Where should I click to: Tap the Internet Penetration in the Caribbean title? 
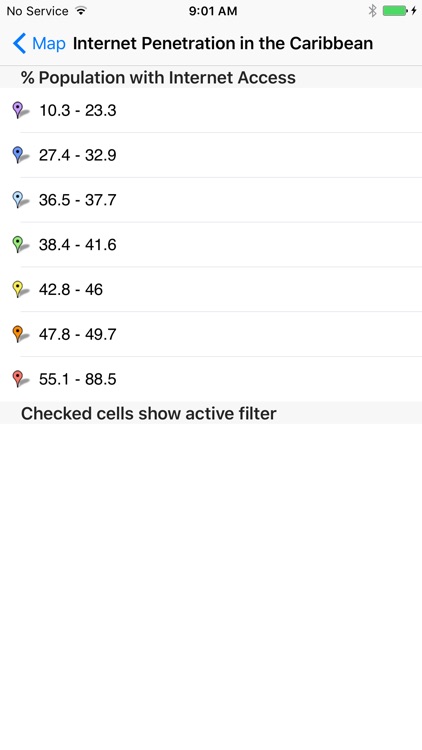(x=223, y=44)
